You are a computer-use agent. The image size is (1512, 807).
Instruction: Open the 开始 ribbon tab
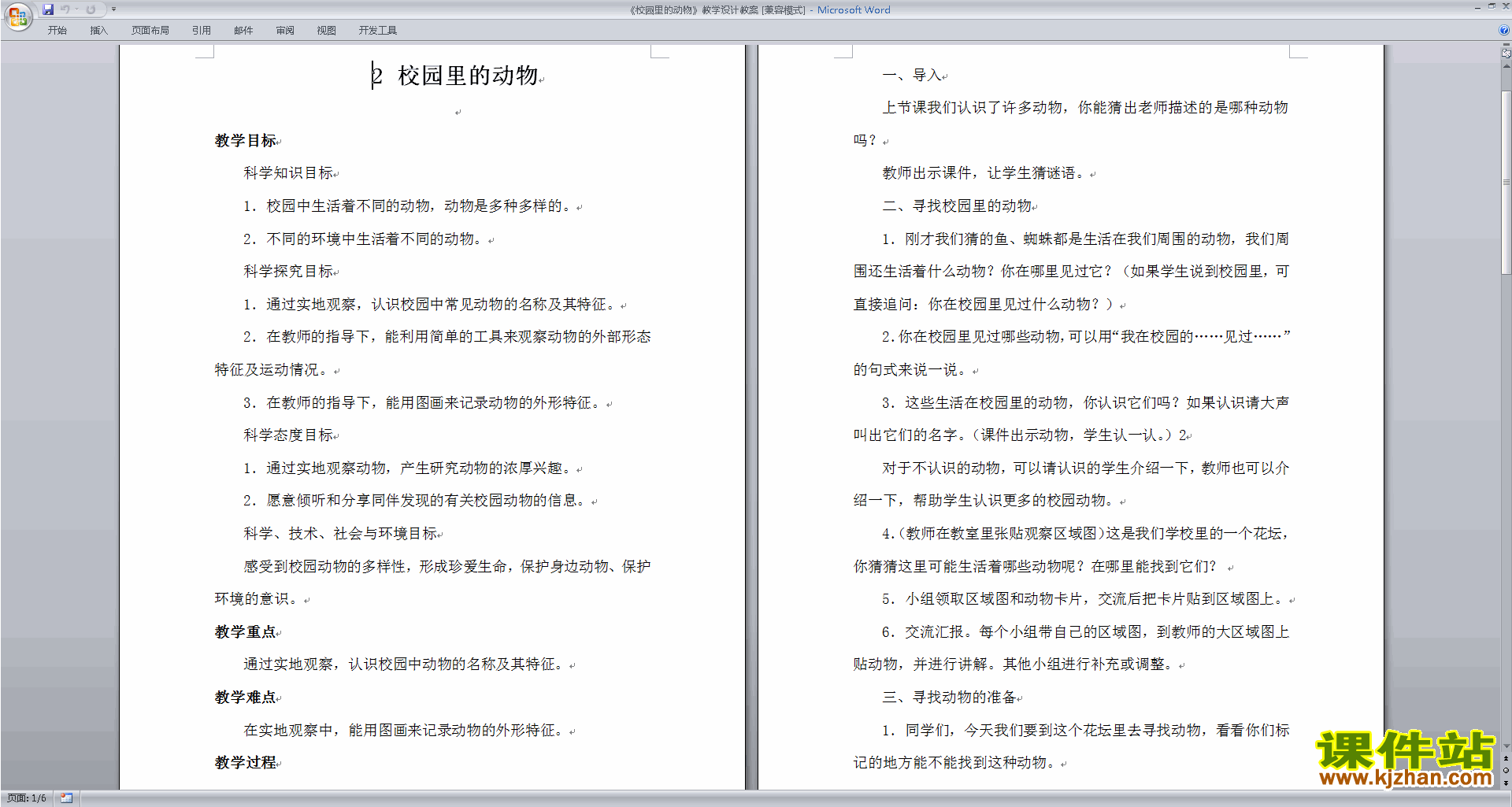tap(57, 31)
